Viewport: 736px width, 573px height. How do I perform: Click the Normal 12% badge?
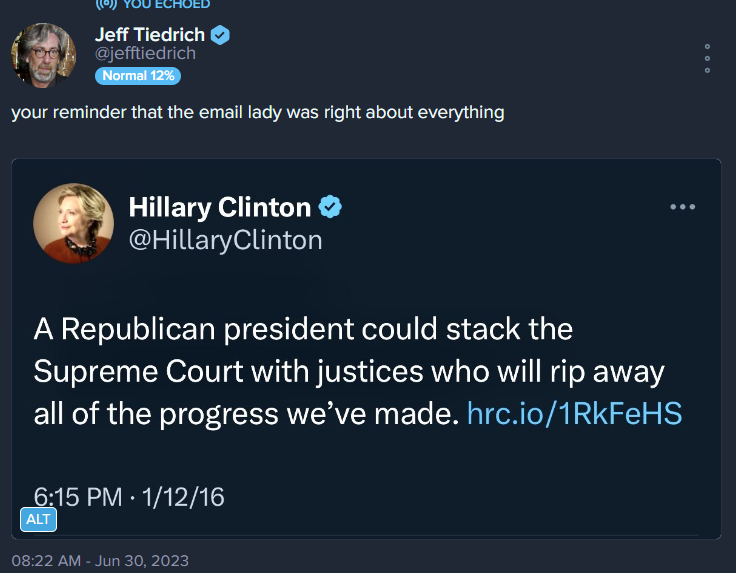pyautogui.click(x=137, y=76)
